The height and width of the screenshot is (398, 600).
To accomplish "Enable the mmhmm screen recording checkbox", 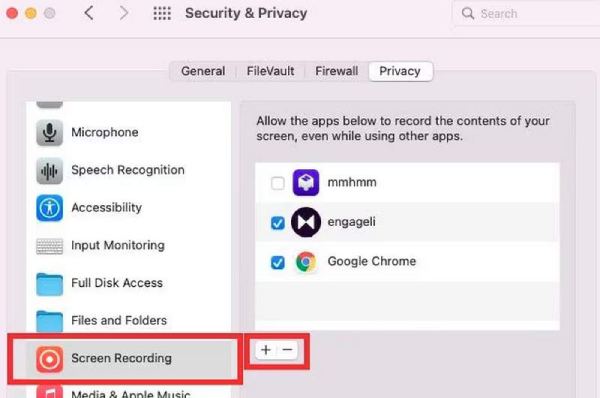I will click(277, 183).
